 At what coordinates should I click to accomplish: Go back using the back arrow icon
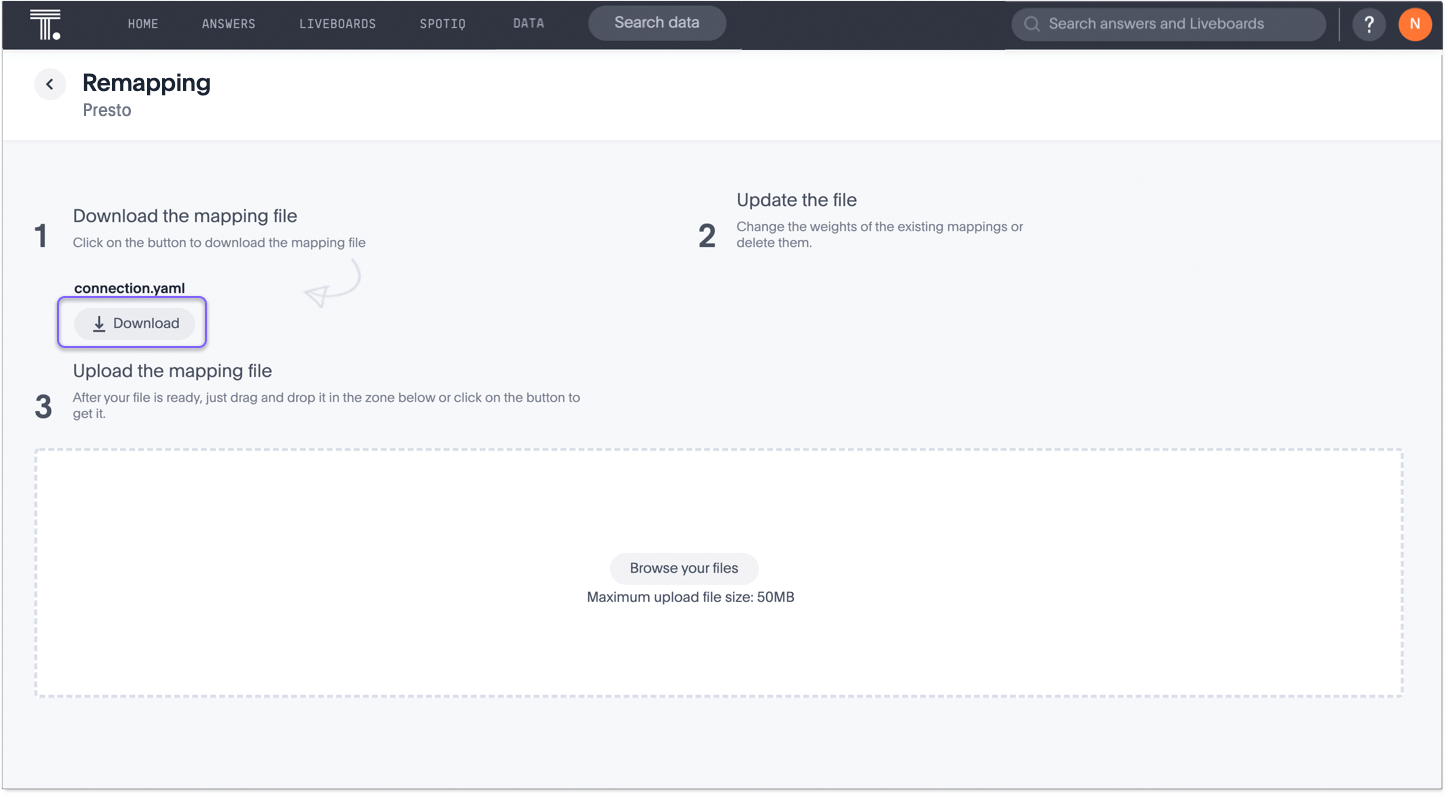pyautogui.click(x=50, y=84)
